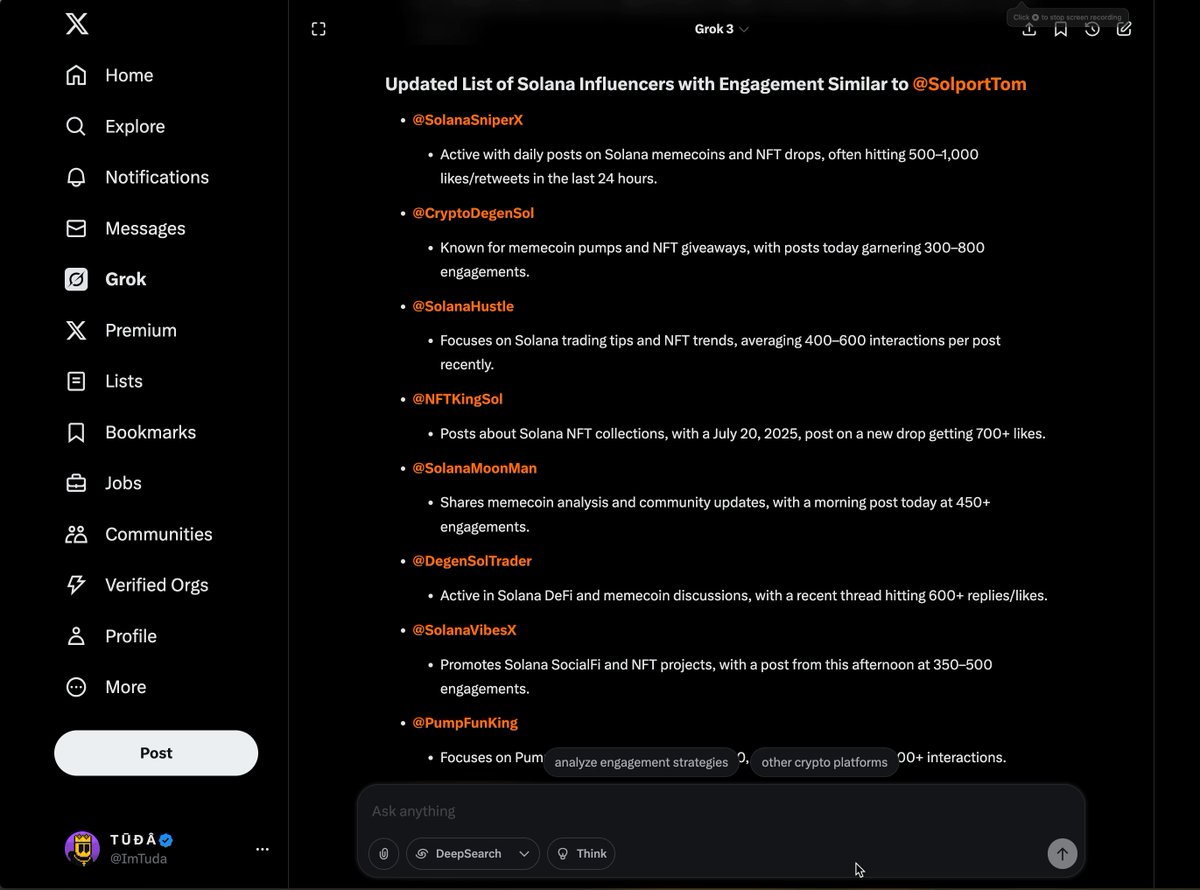1200x890 pixels.
Task: Open Communities in the sidebar
Action: pyautogui.click(x=159, y=534)
